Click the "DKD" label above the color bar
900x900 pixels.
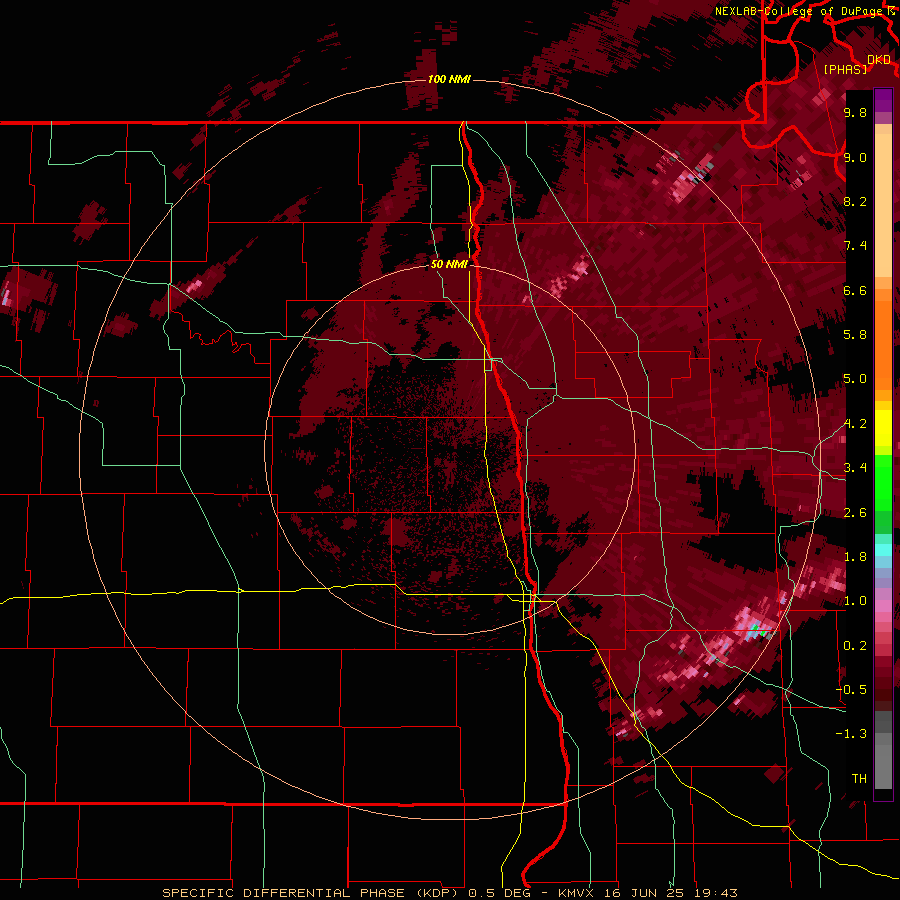879,60
